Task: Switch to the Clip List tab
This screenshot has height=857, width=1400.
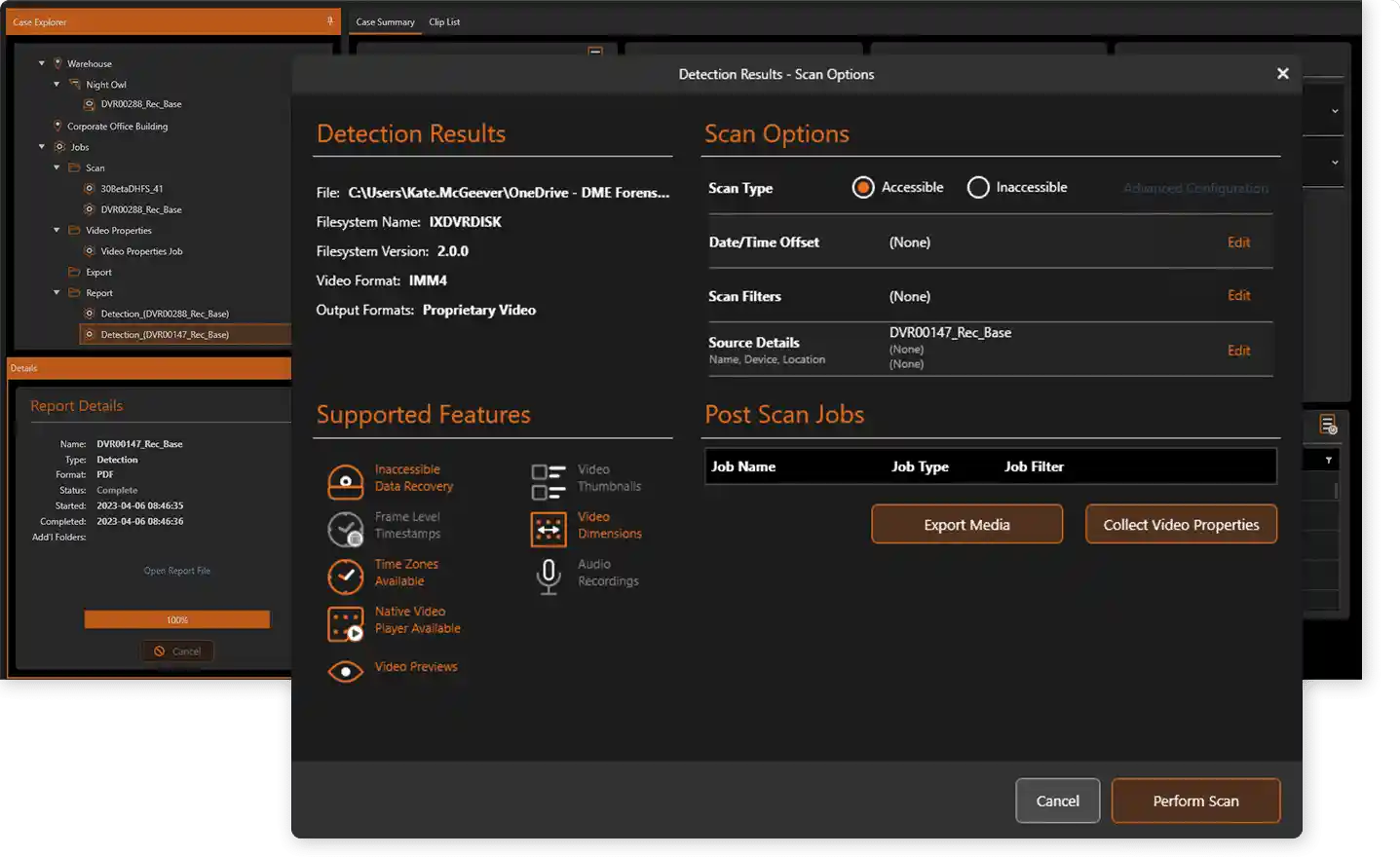Action: (x=444, y=21)
